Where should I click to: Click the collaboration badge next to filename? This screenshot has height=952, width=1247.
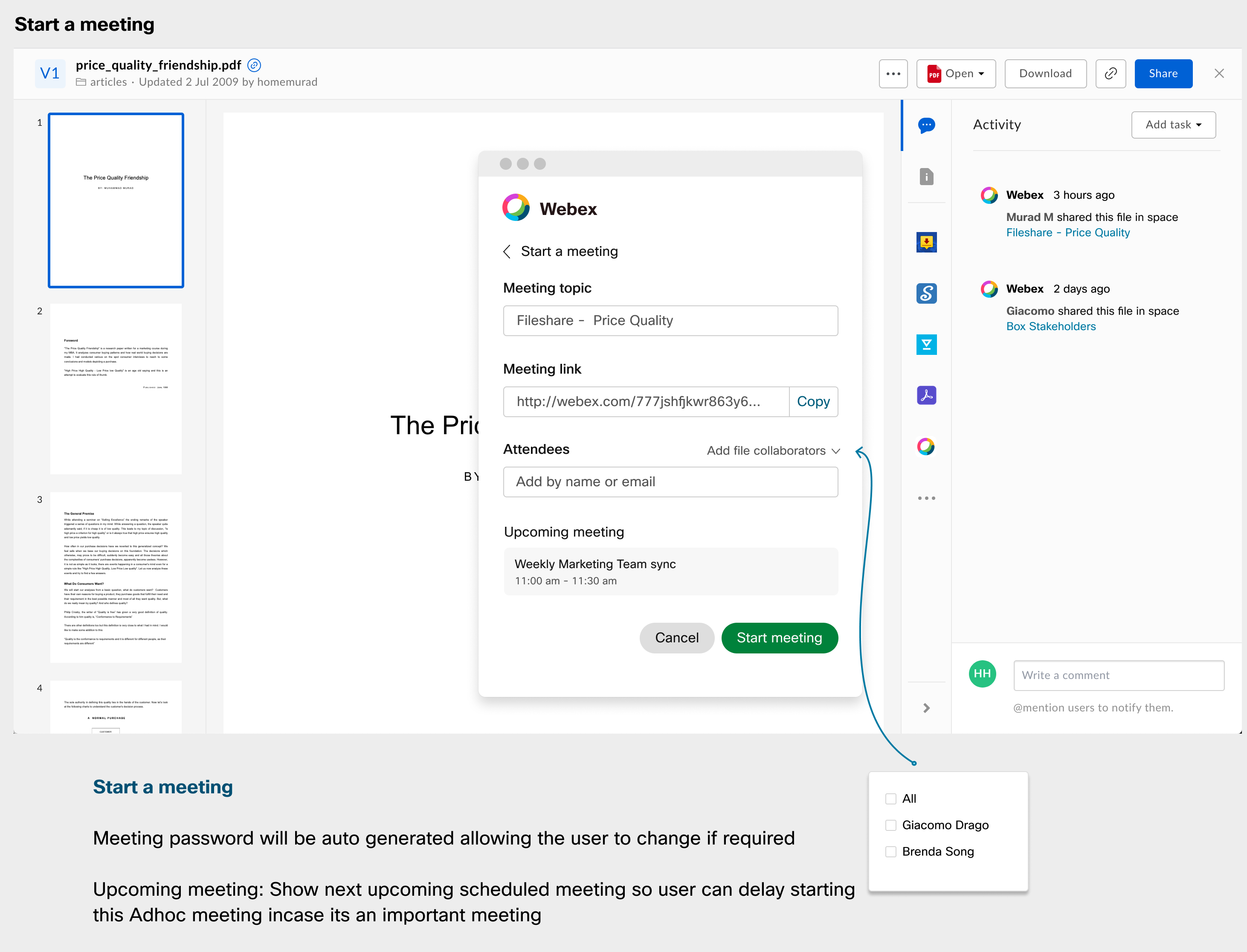point(254,65)
